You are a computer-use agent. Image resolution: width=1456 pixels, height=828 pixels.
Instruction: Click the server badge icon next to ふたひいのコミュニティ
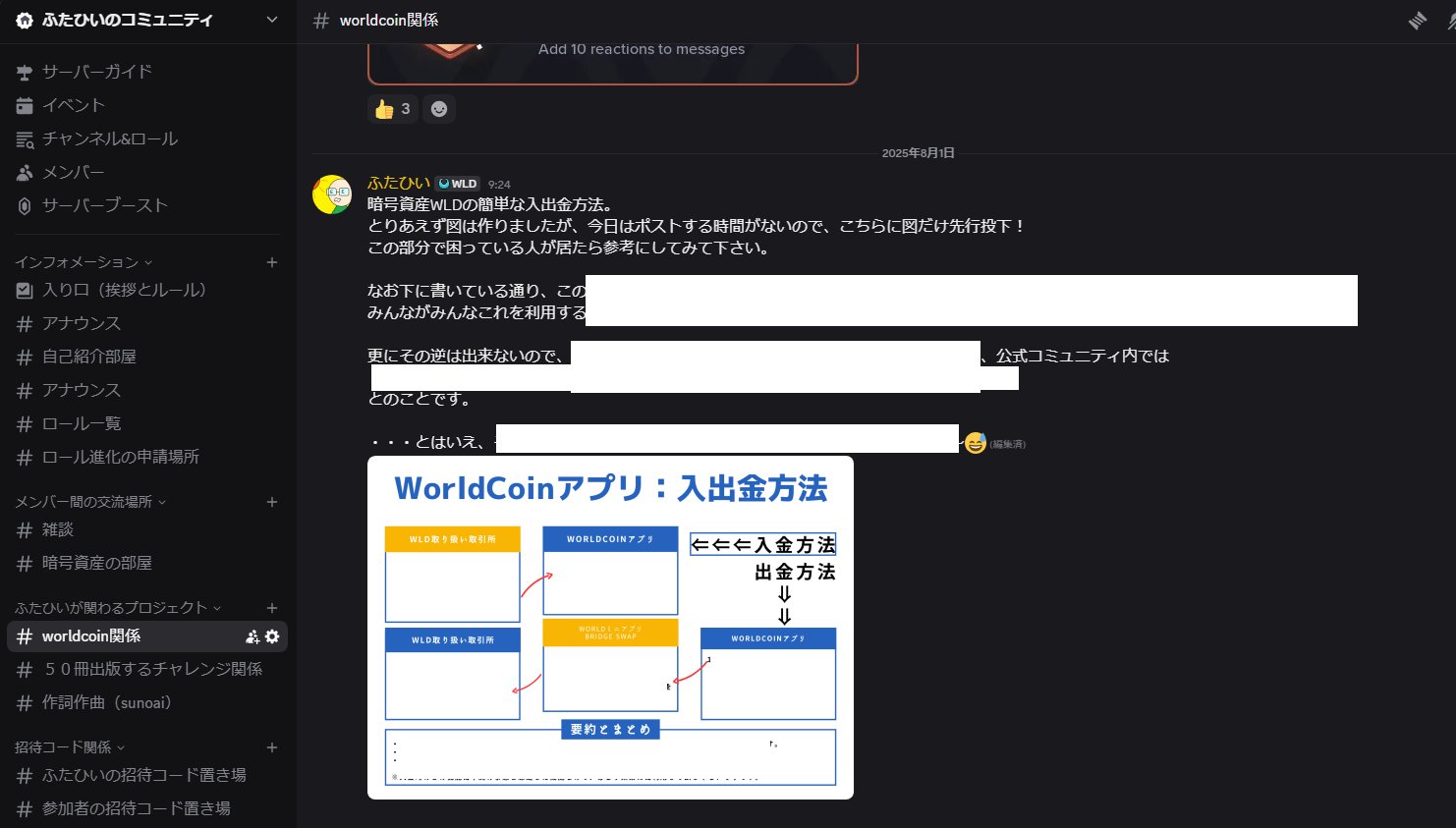pos(25,20)
